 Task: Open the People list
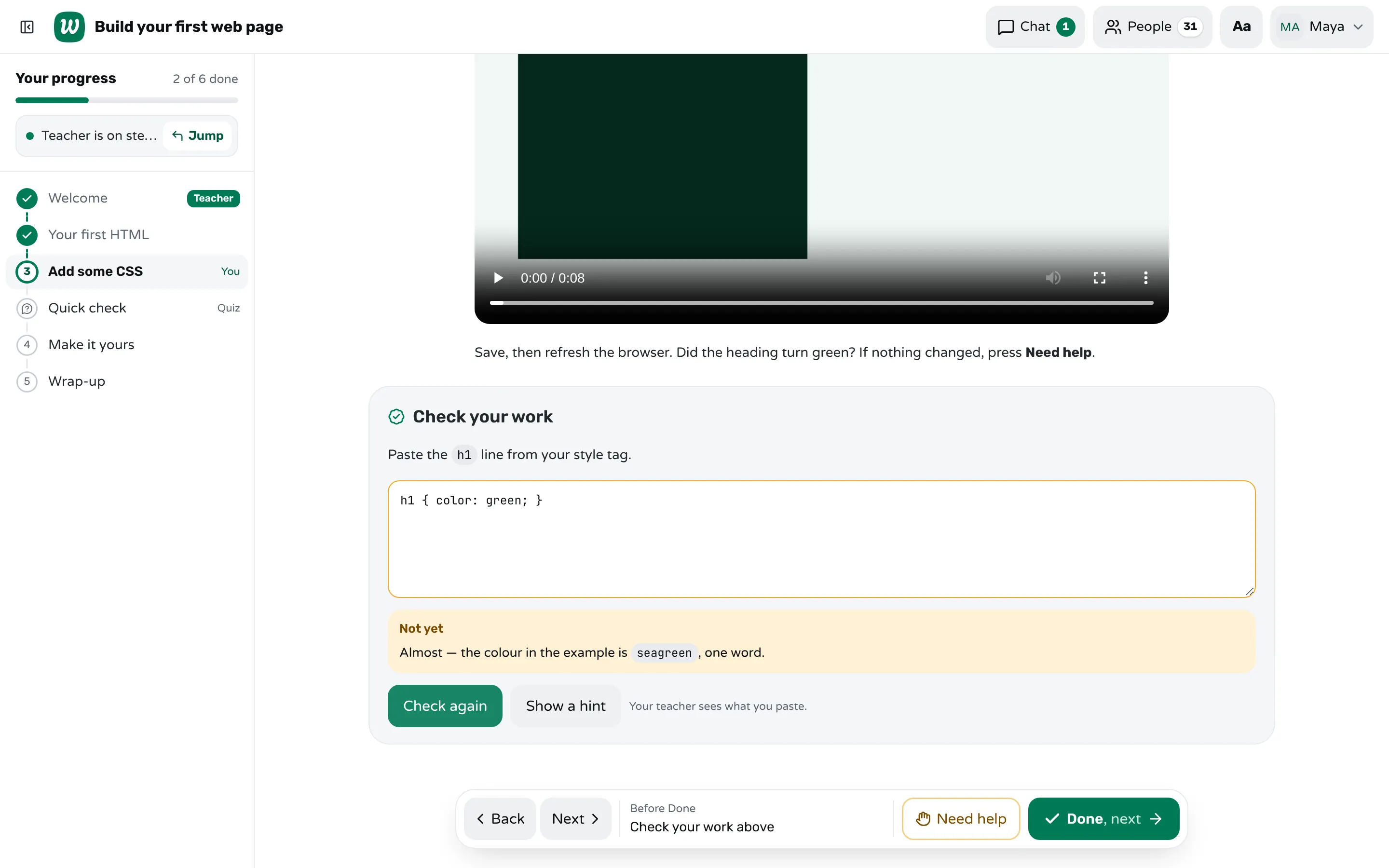1152,27
